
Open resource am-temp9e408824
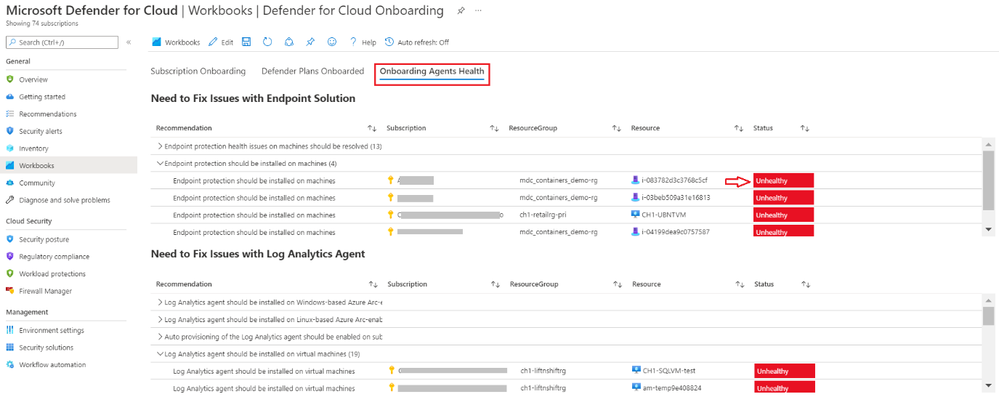pos(673,388)
